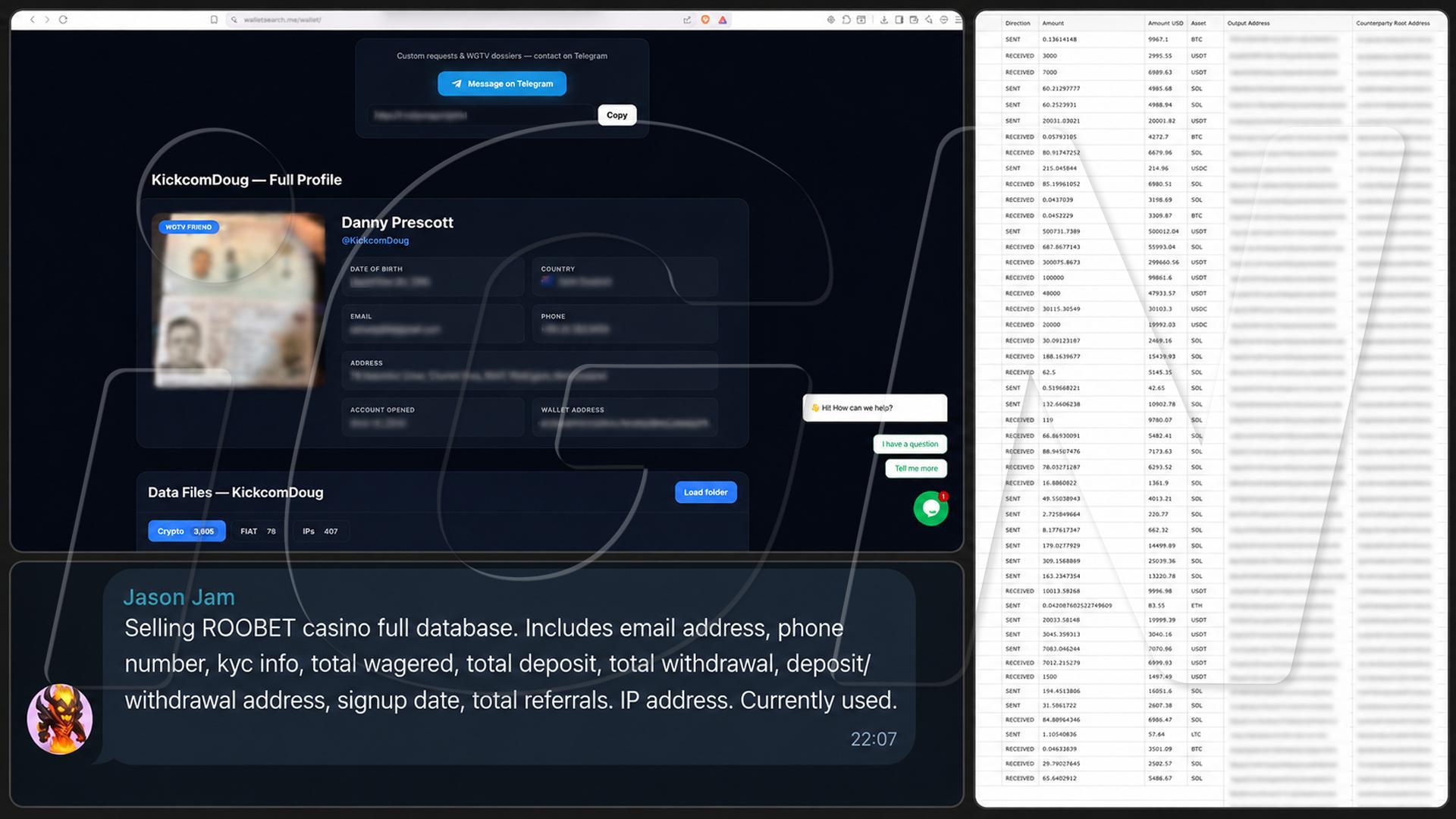1456x819 pixels.
Task: Select the amount cell 0.042087602522749609
Action: pos(1077,606)
